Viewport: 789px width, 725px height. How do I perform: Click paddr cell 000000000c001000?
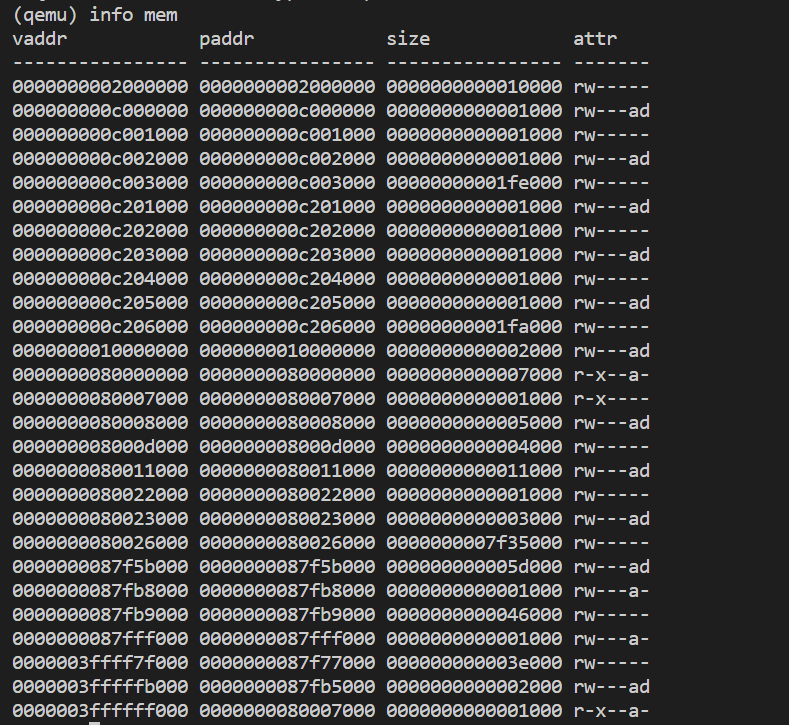pos(287,135)
